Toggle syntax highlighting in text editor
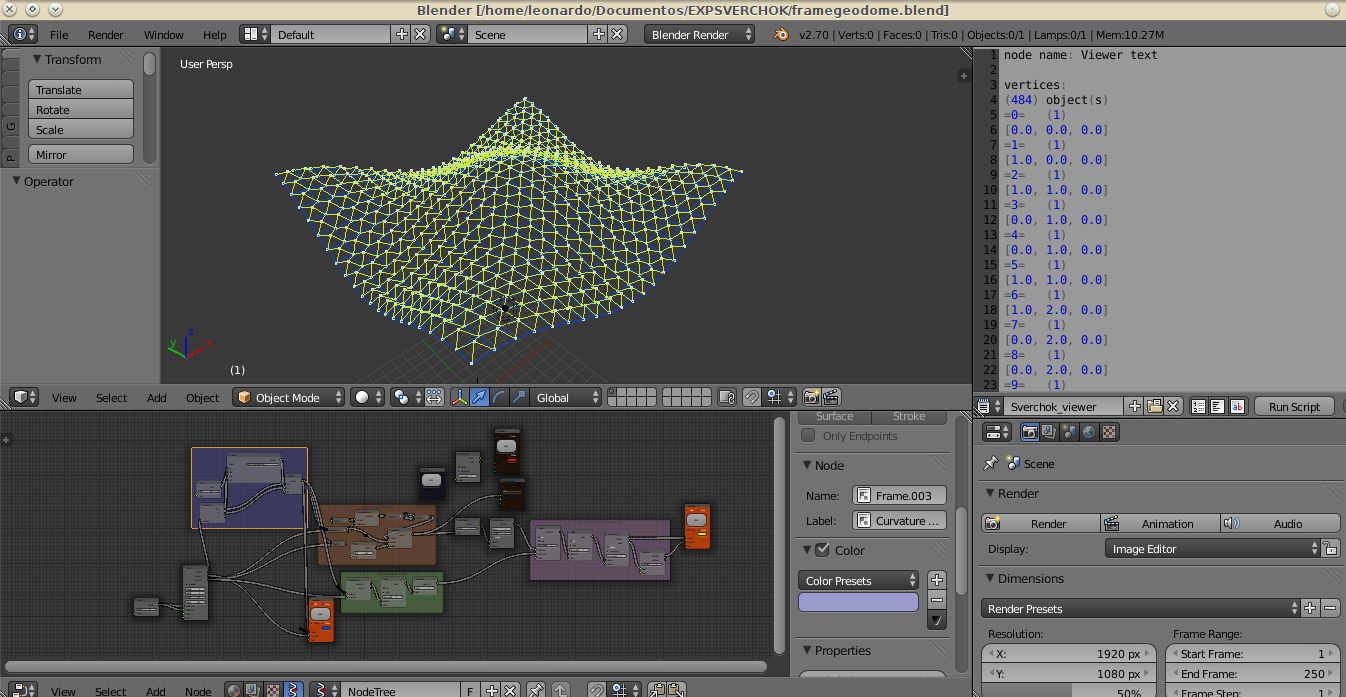The height and width of the screenshot is (697, 1346). point(1238,407)
